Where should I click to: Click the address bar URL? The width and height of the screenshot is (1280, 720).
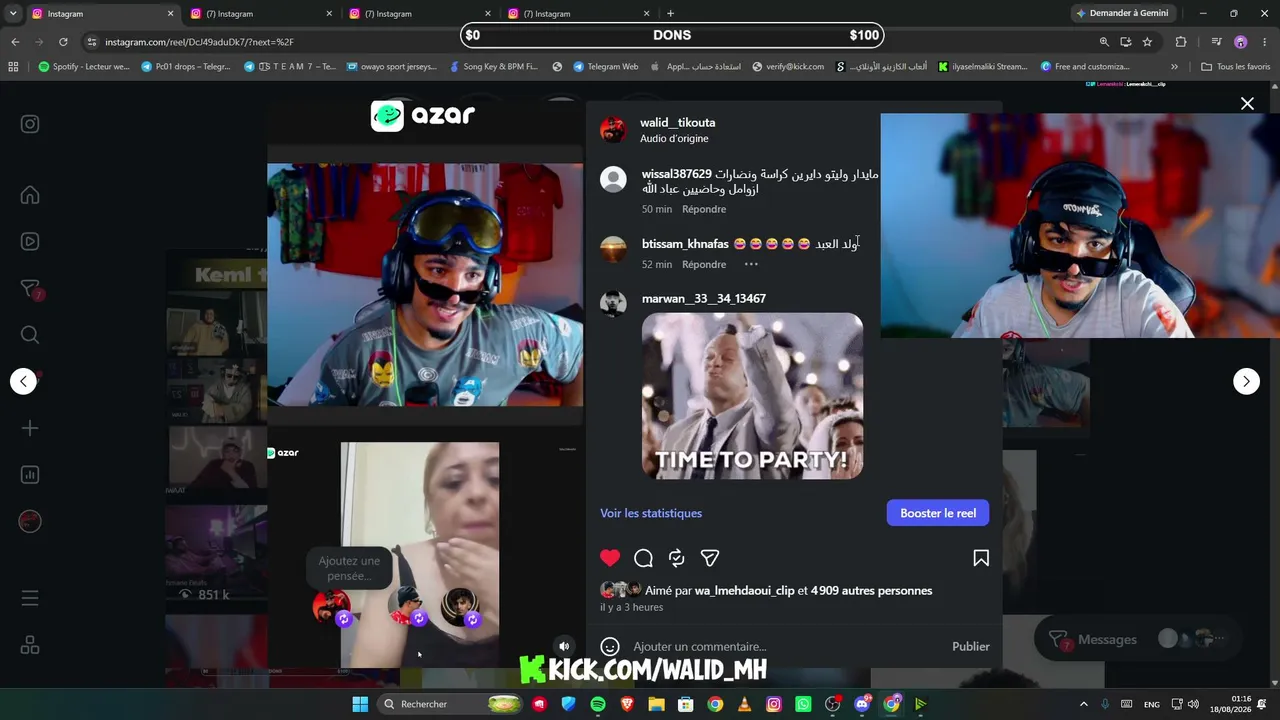pyautogui.click(x=199, y=42)
